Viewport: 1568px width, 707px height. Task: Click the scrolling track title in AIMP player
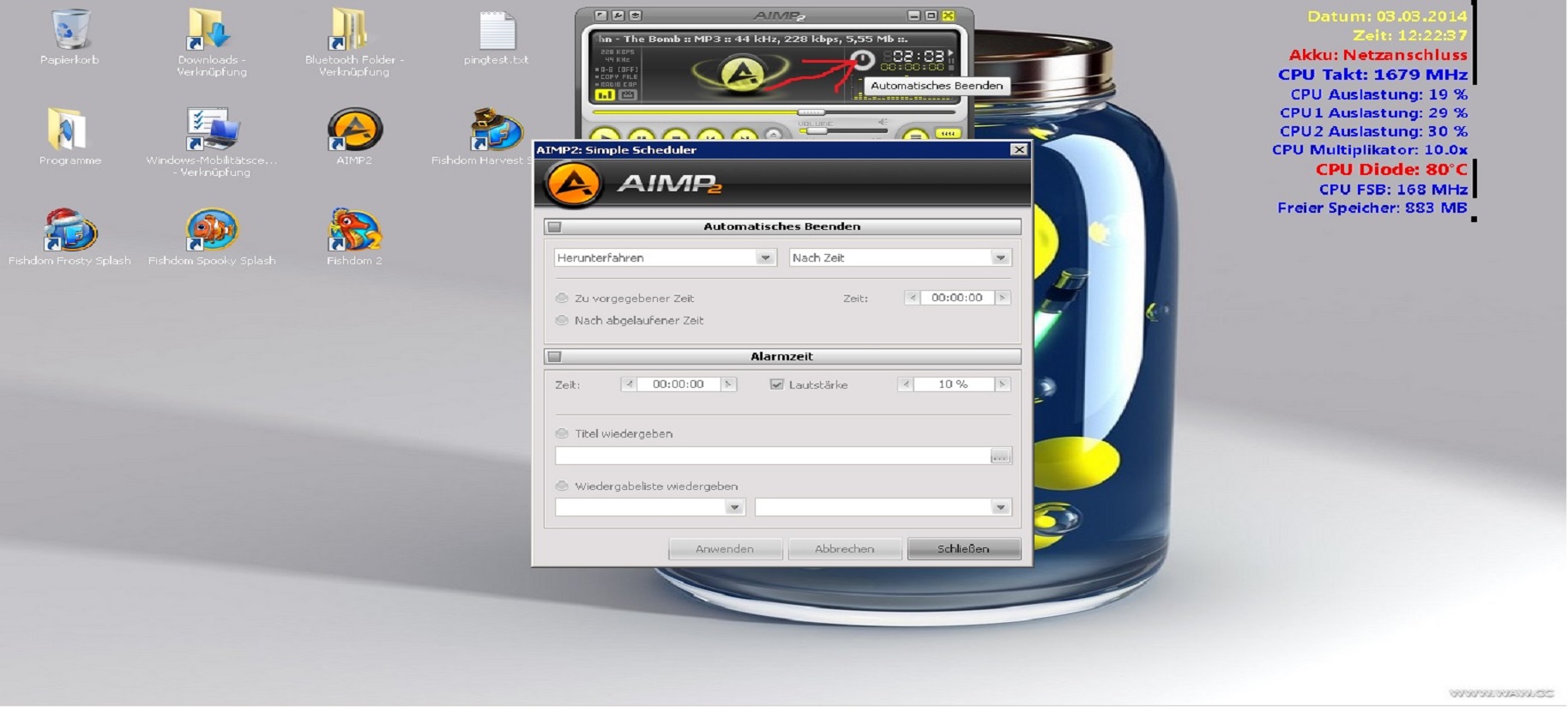click(752, 39)
